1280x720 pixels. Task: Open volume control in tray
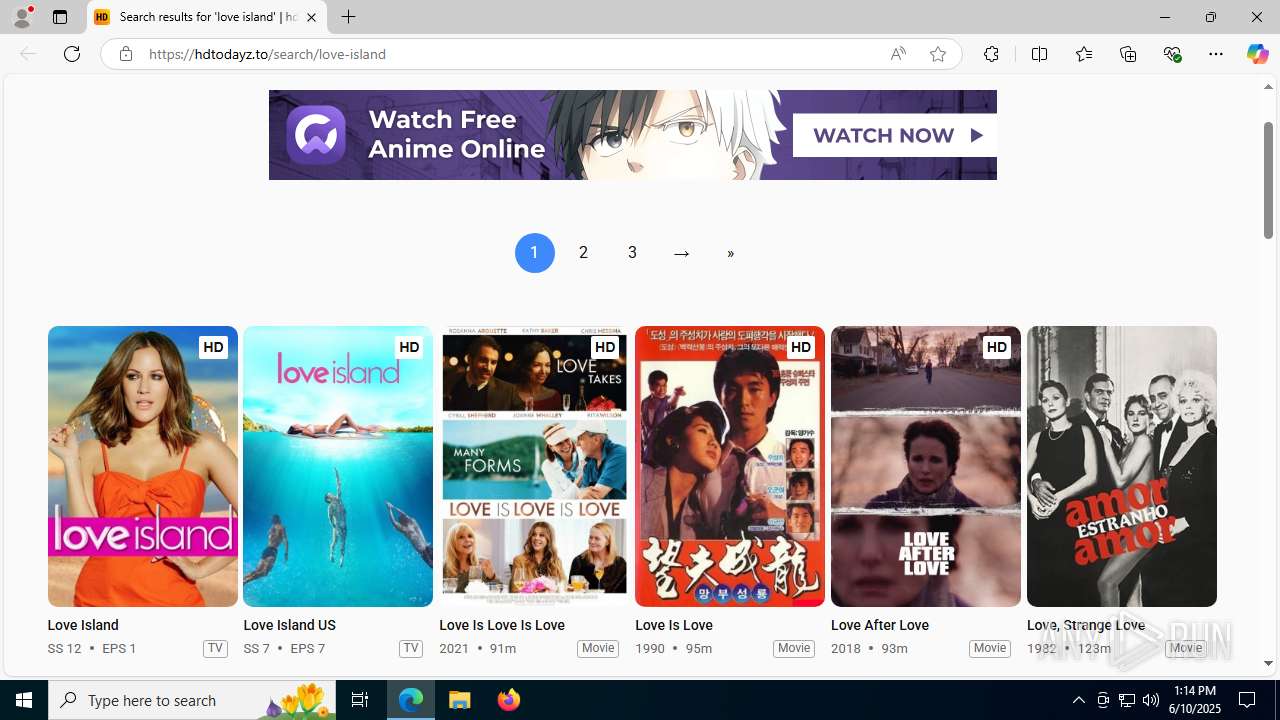(1151, 700)
